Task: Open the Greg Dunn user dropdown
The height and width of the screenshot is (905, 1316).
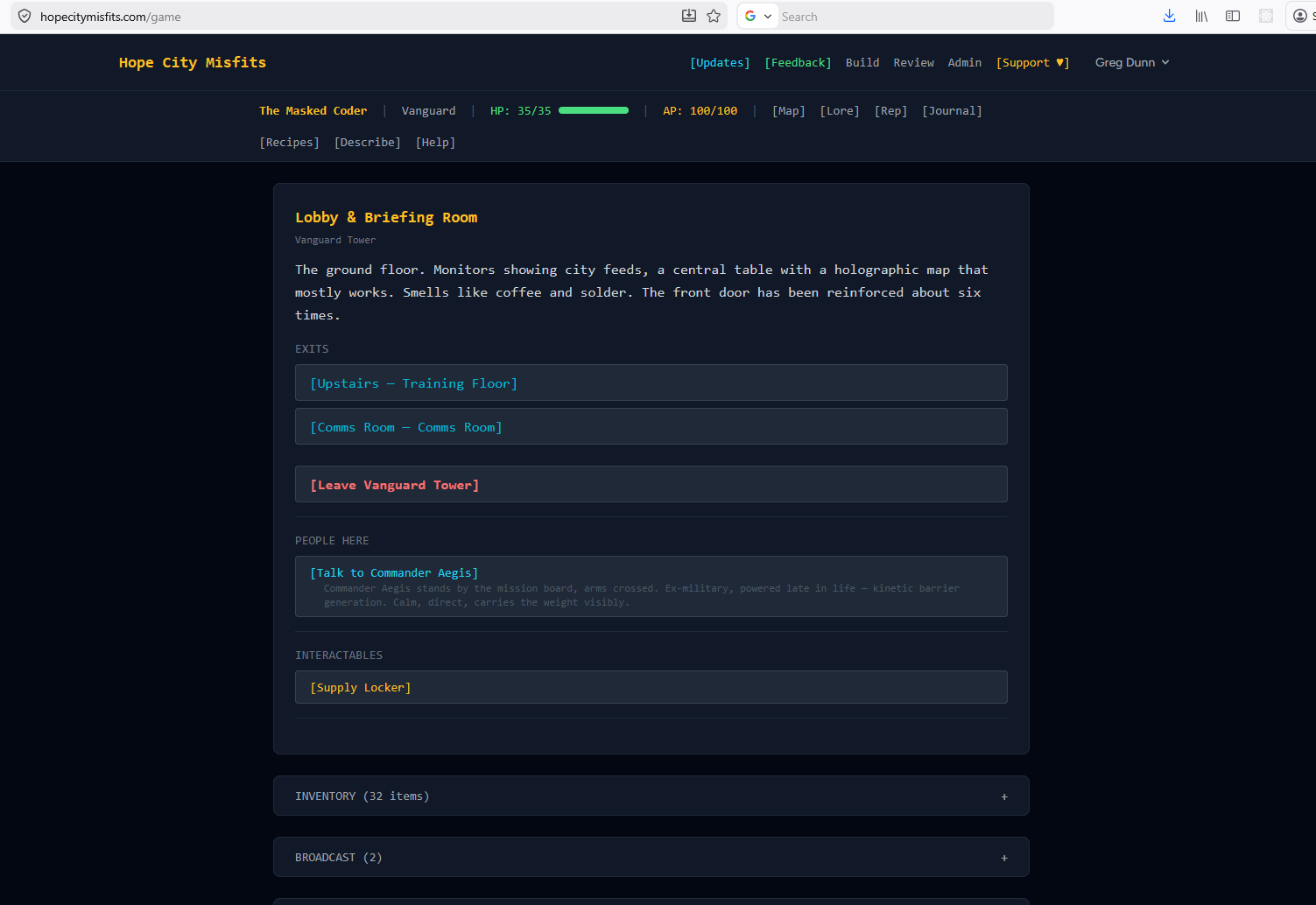Action: point(1131,62)
